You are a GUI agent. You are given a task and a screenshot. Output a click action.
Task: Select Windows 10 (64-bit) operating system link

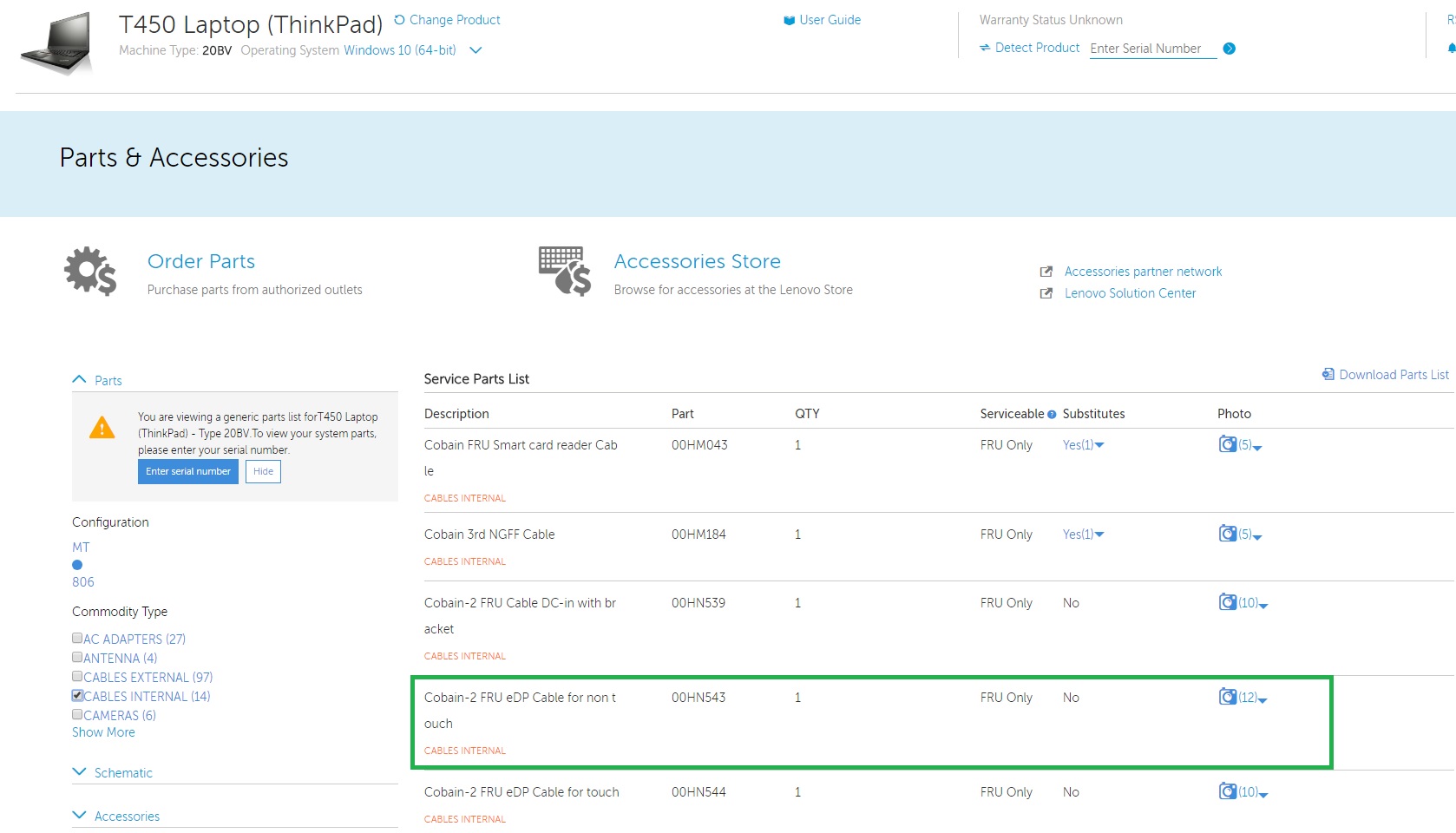400,50
